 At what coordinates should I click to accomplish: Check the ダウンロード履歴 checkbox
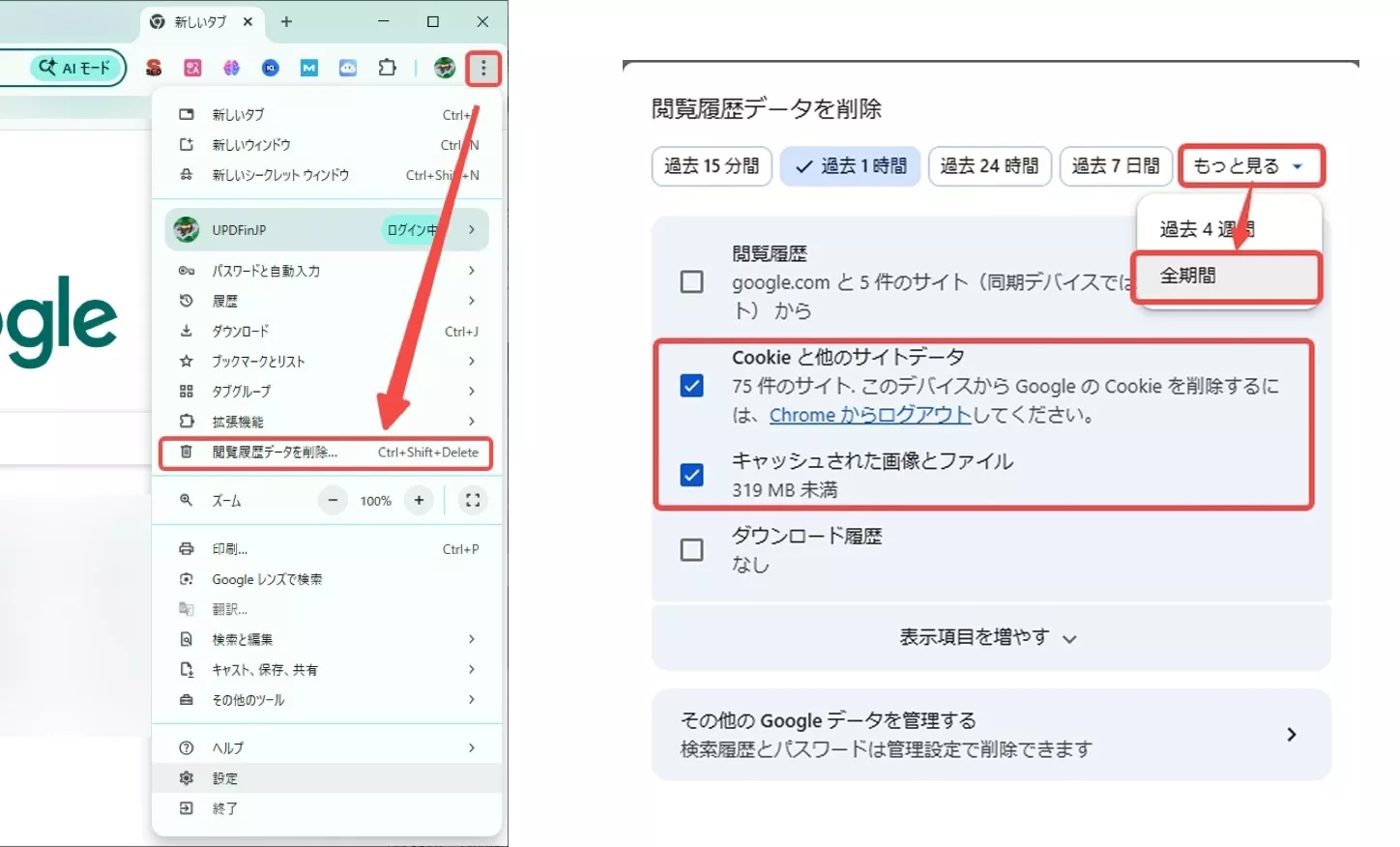point(692,550)
